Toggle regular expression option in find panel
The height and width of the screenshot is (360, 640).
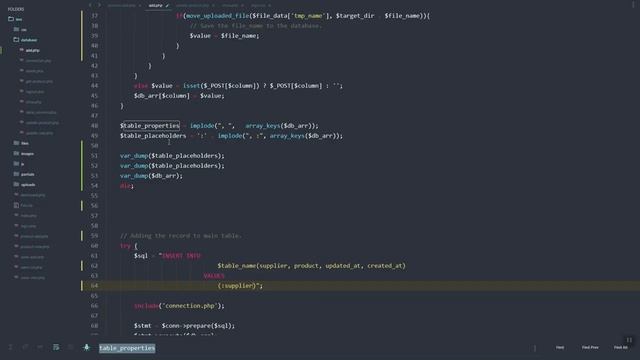pyautogui.click(x=11, y=347)
